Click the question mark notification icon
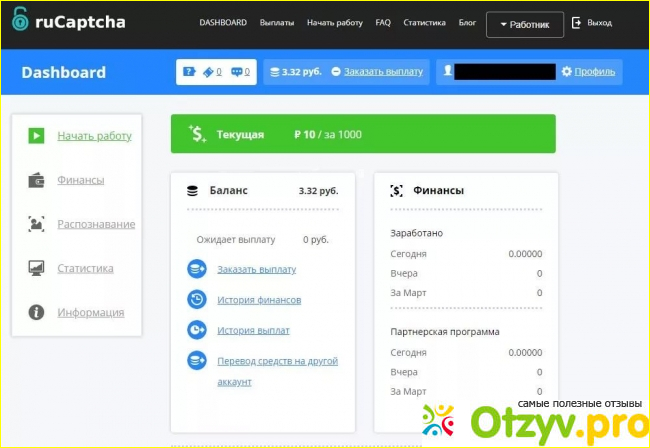The image size is (650, 448). tap(188, 72)
